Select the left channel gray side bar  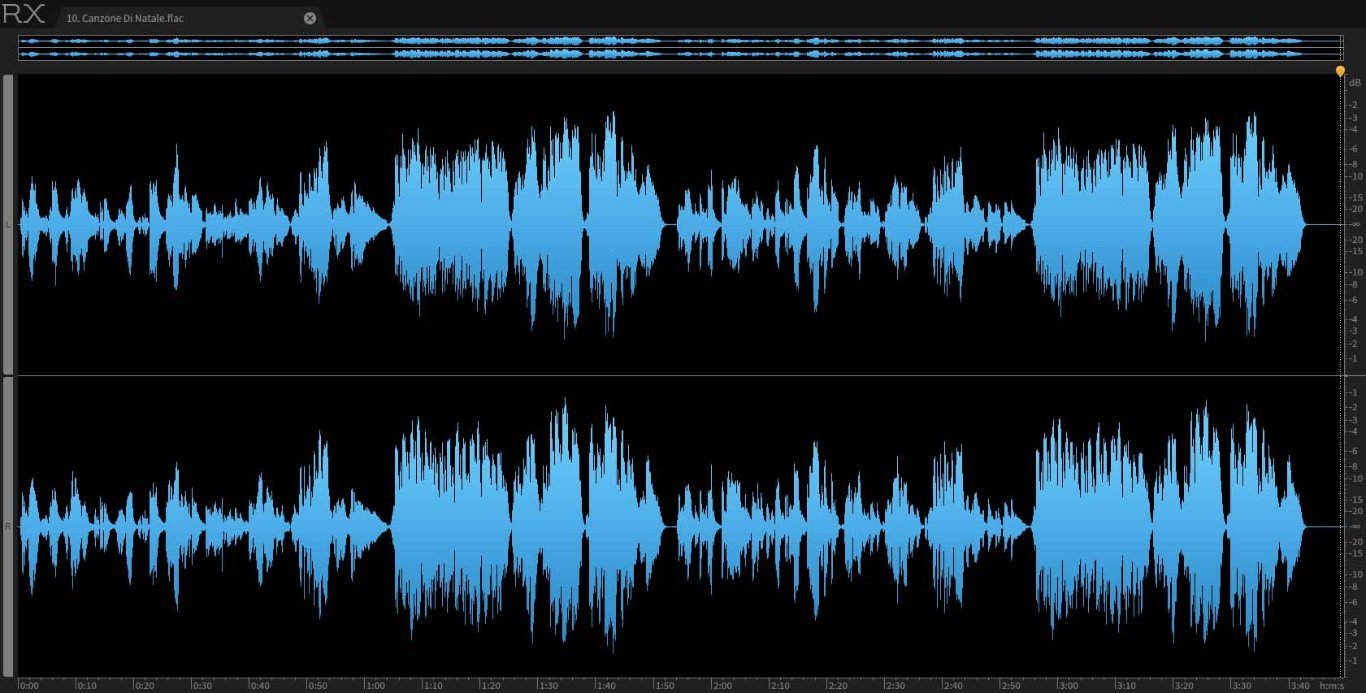click(8, 224)
